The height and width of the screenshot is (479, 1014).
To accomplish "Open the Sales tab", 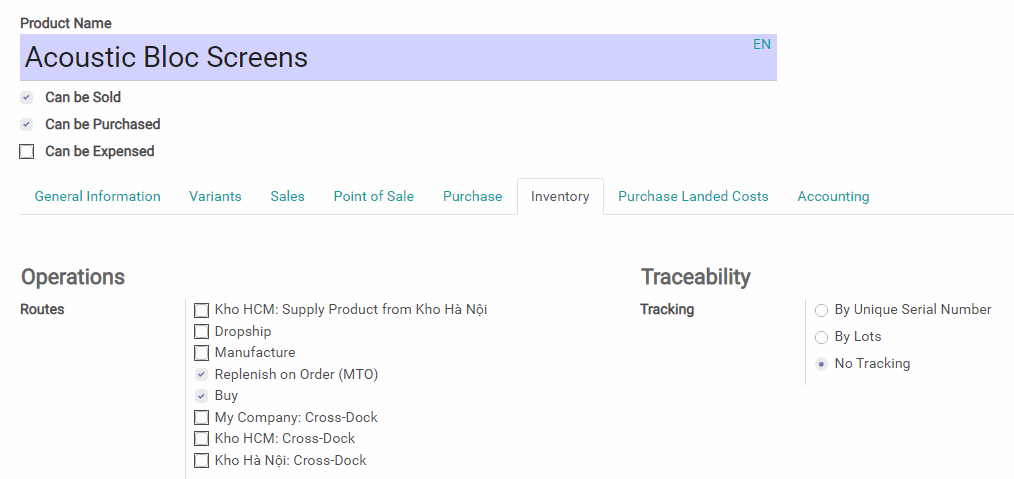I will (287, 196).
